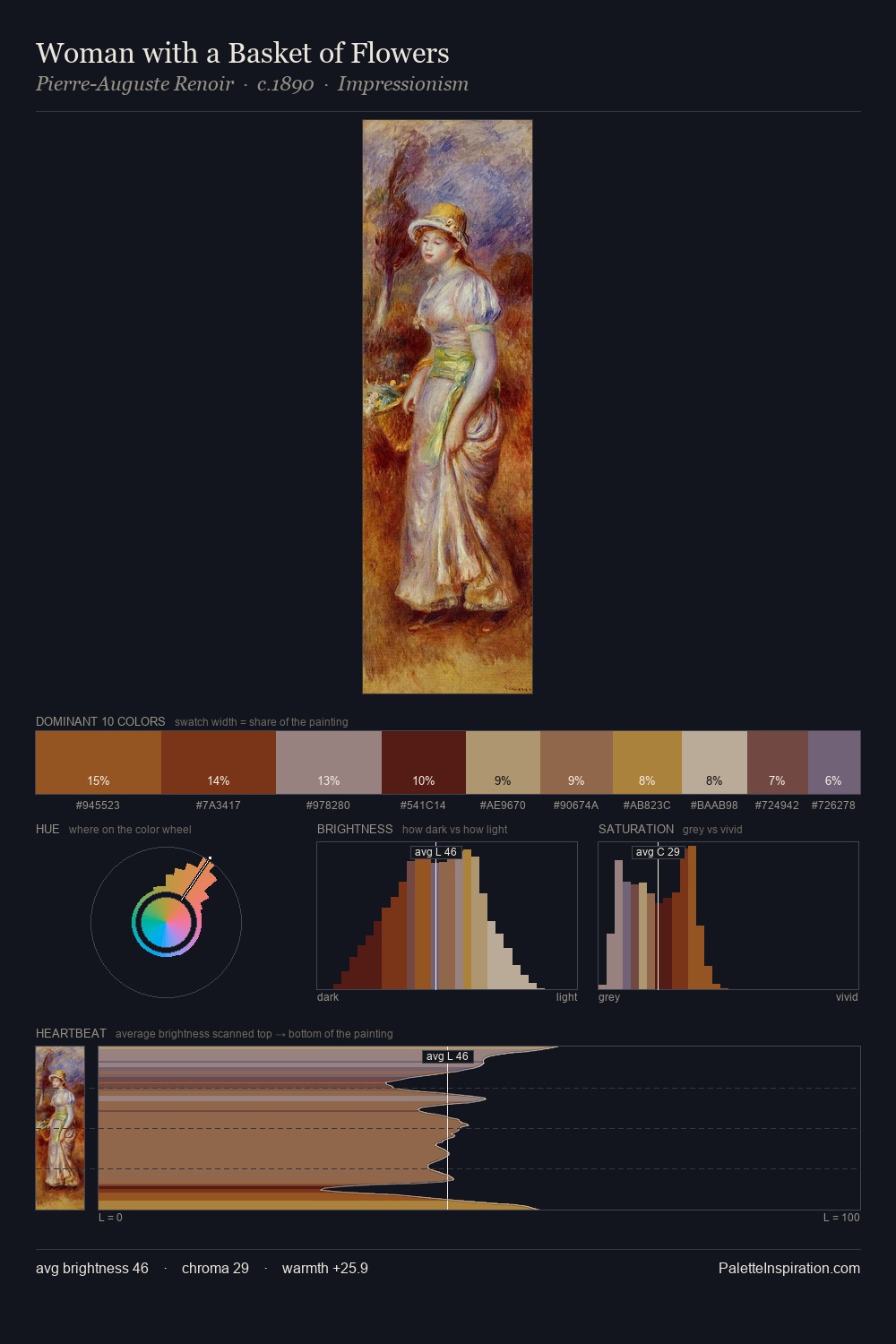Click the "avg L 46" label in heartbeat chart
Viewport: 896px width, 1344px height.
(x=447, y=1056)
